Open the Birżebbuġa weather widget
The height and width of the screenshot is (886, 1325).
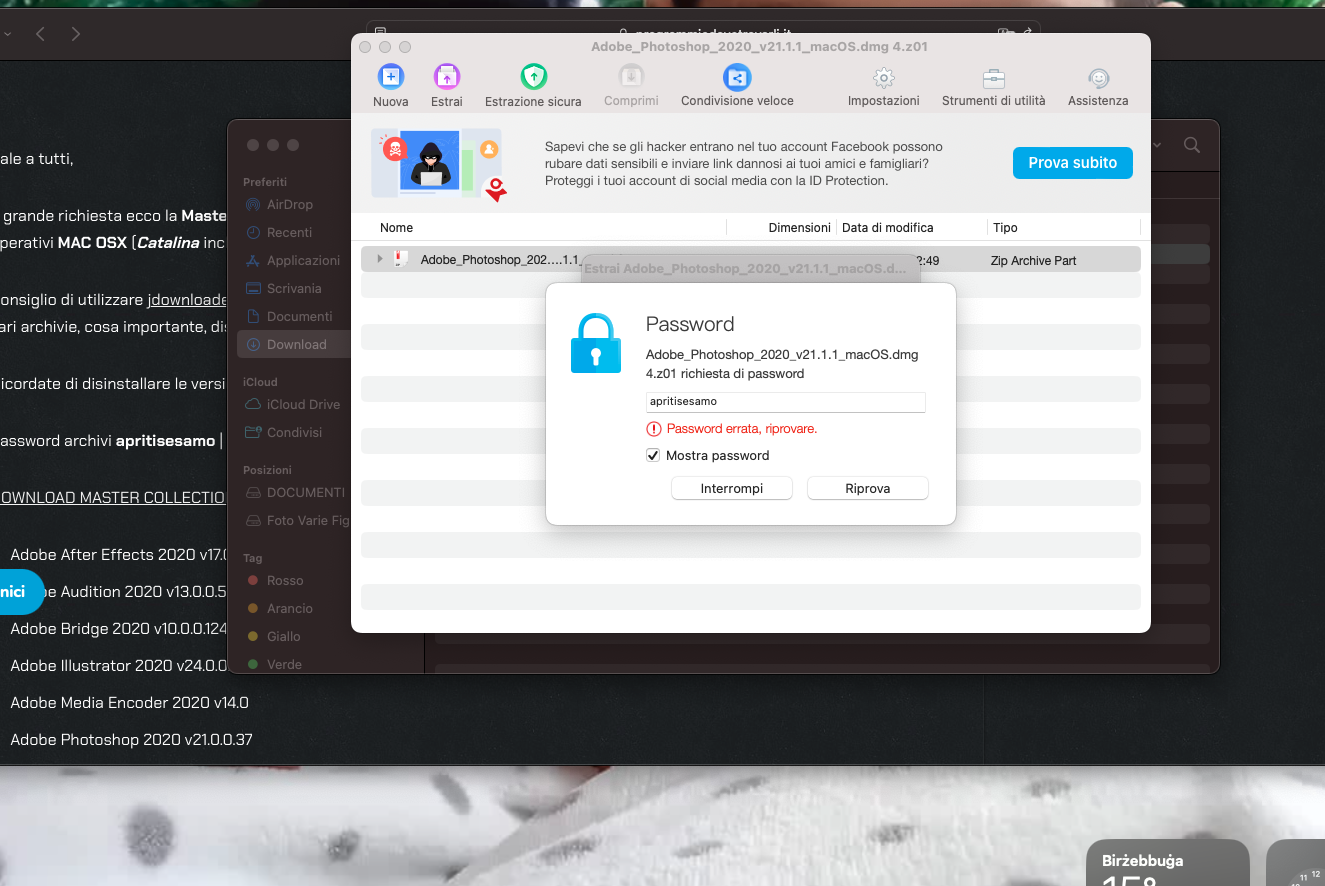[1167, 862]
